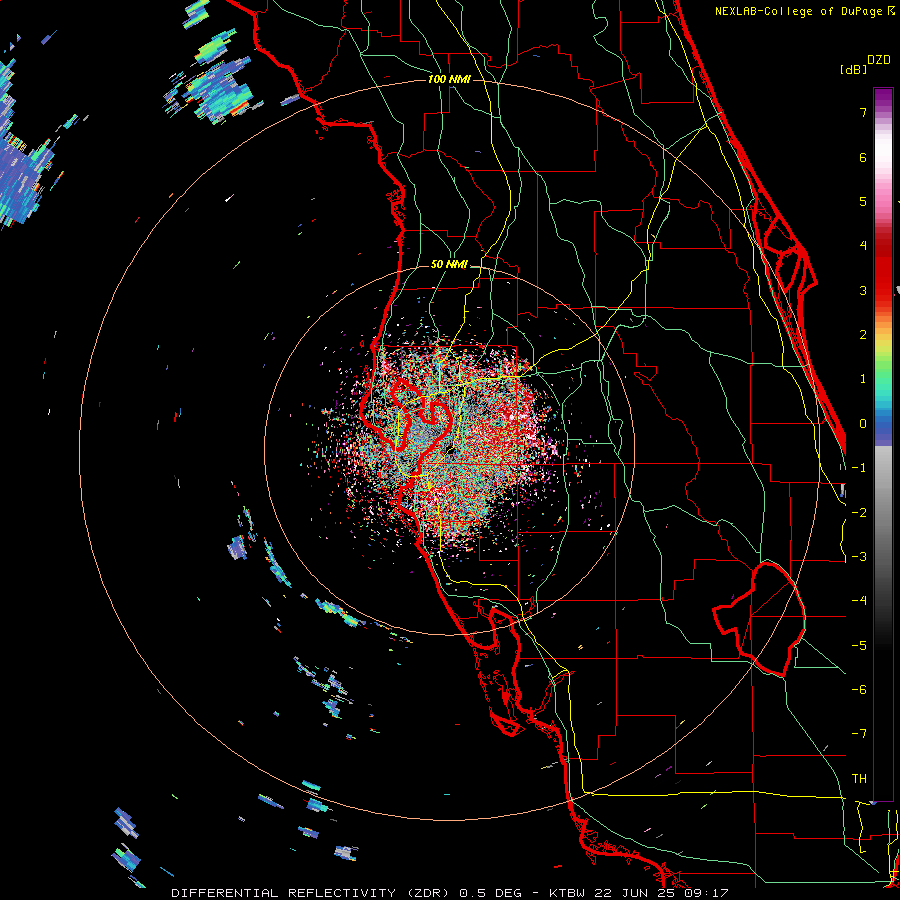Click the 3 value on color scale
Viewport: 900px width, 900px height.
tap(863, 290)
